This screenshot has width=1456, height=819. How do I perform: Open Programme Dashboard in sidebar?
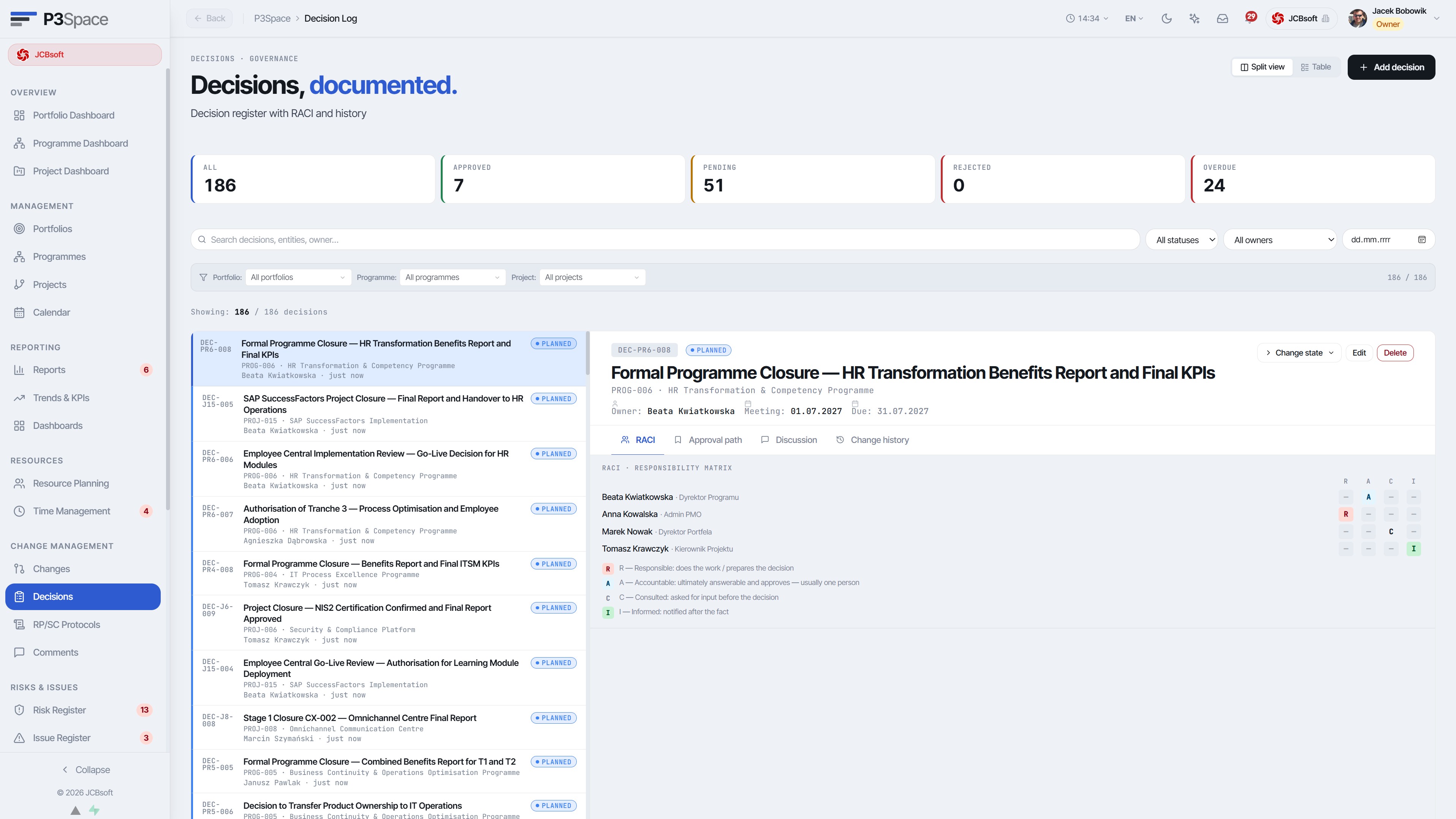click(x=83, y=143)
